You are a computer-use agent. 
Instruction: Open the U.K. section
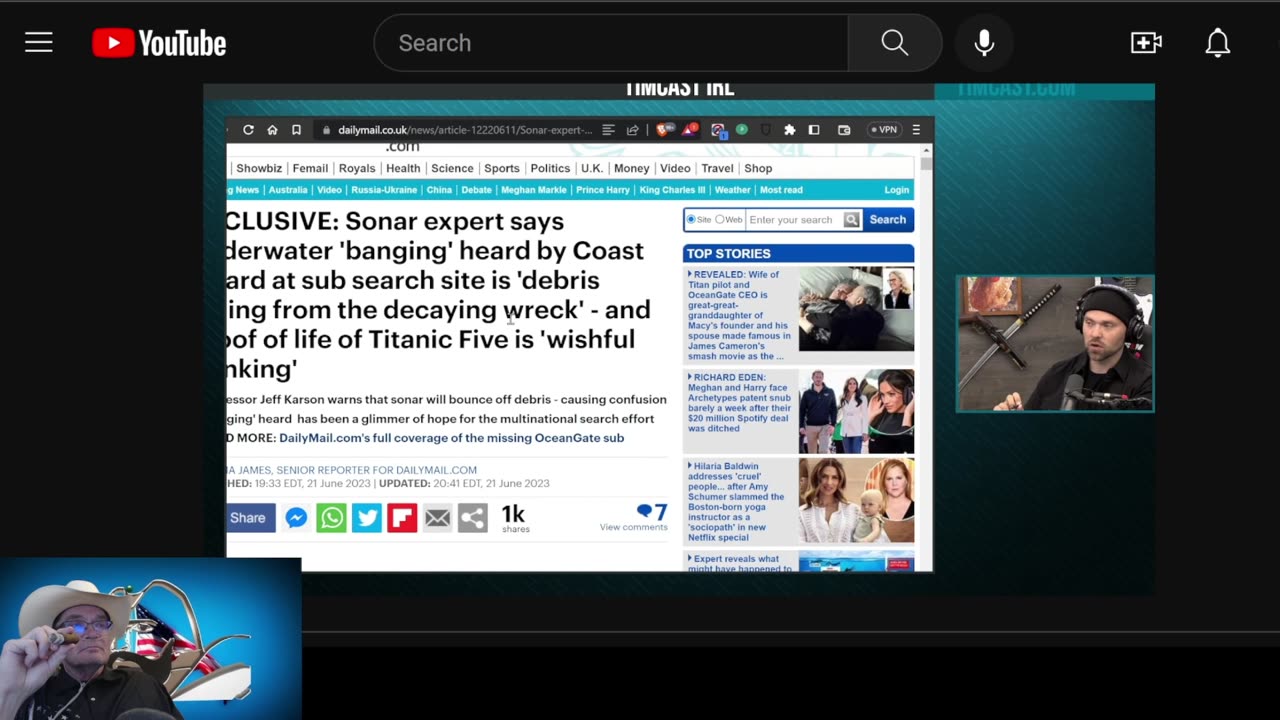coord(592,168)
